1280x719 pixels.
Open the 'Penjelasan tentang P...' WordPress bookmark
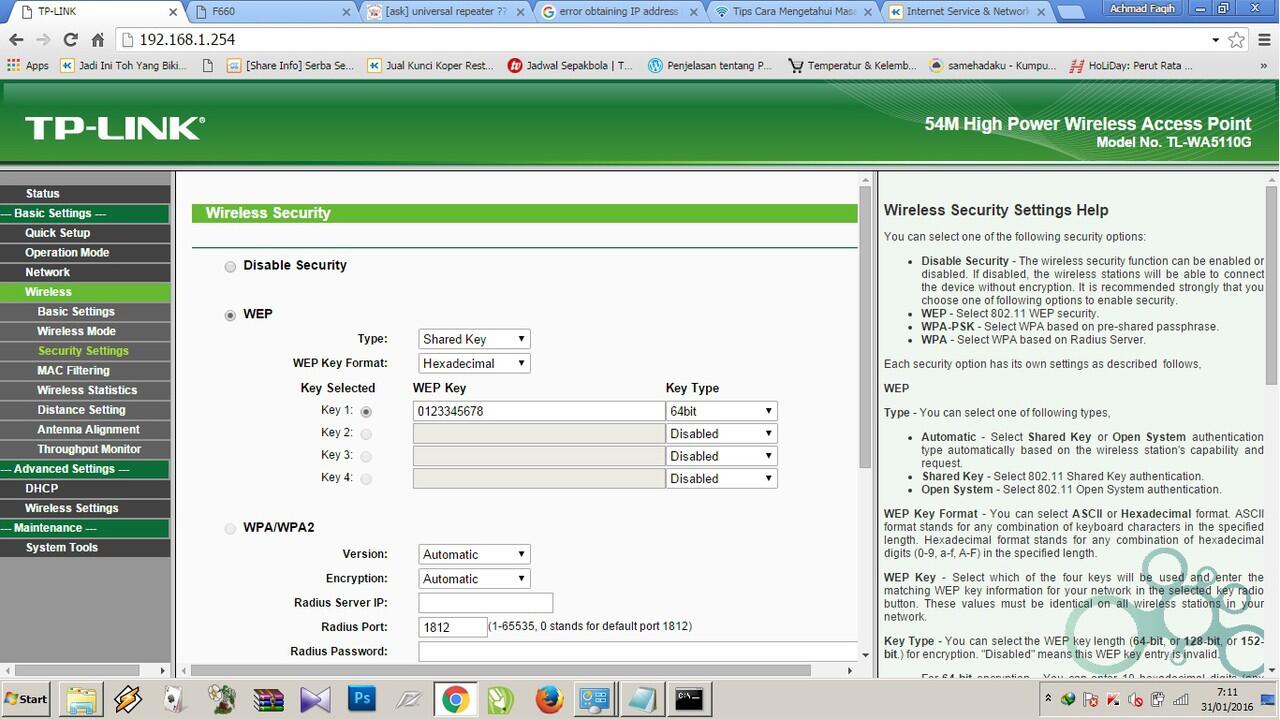pos(710,66)
